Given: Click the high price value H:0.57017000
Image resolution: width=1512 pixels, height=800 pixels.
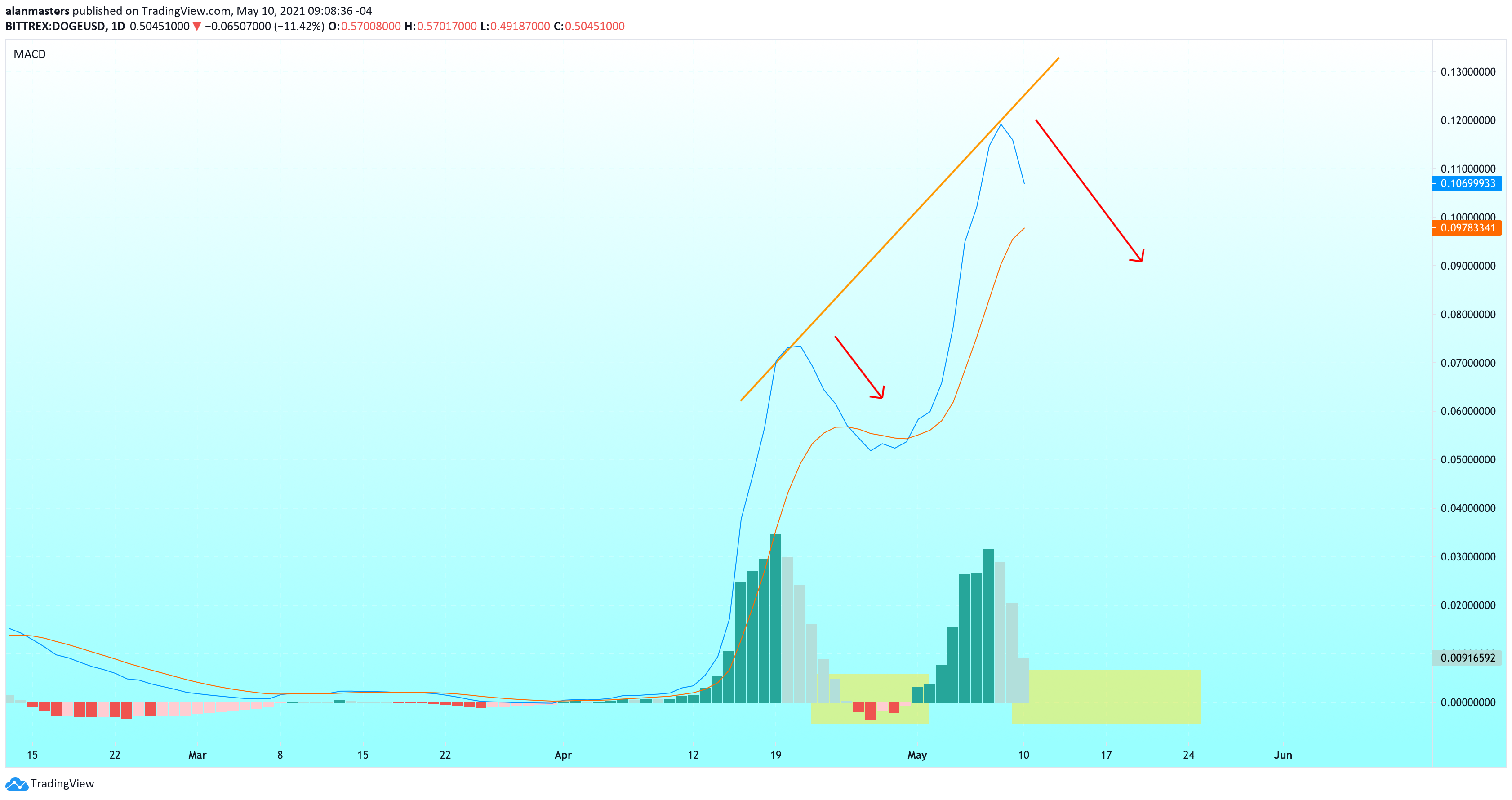Looking at the screenshot, I should click(x=441, y=27).
